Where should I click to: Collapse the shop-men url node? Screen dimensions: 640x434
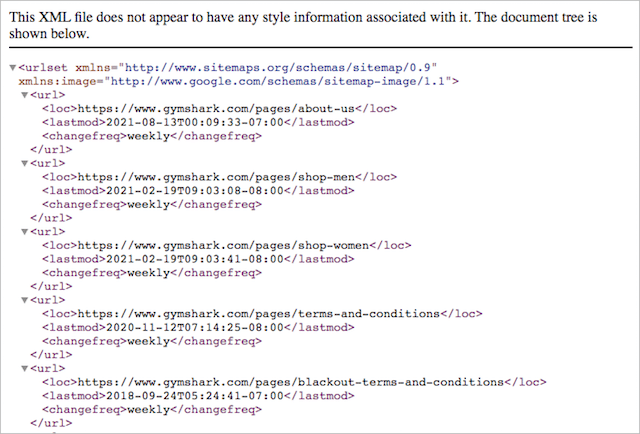coord(25,163)
